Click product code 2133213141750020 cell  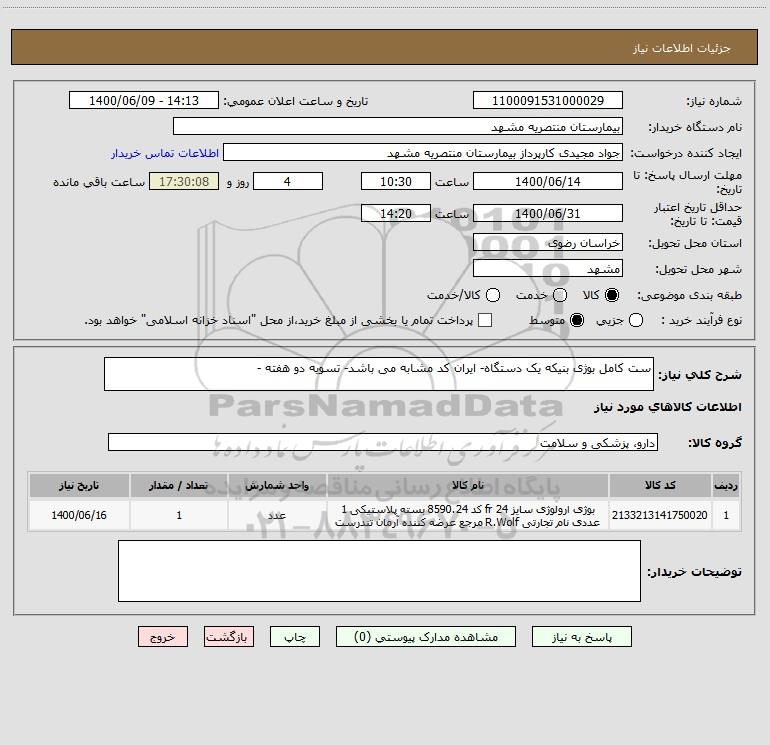[x=660, y=515]
